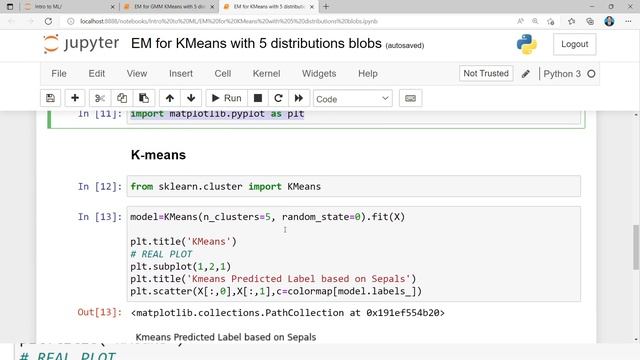The width and height of the screenshot is (640, 360).
Task: Click the plt.title('KMeans') line
Action: 183,242
